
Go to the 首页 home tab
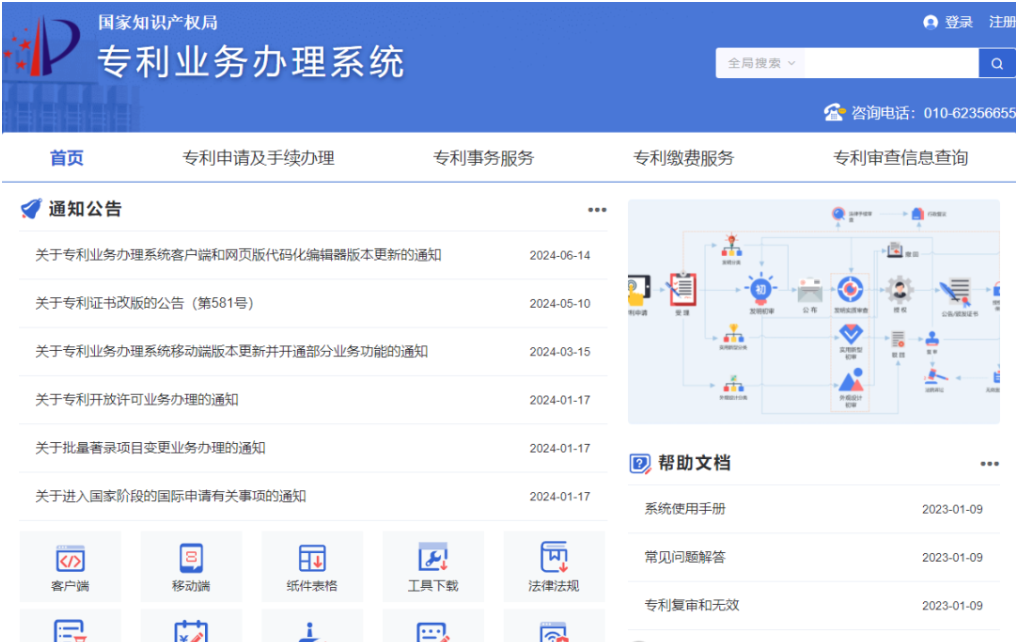pyautogui.click(x=67, y=158)
